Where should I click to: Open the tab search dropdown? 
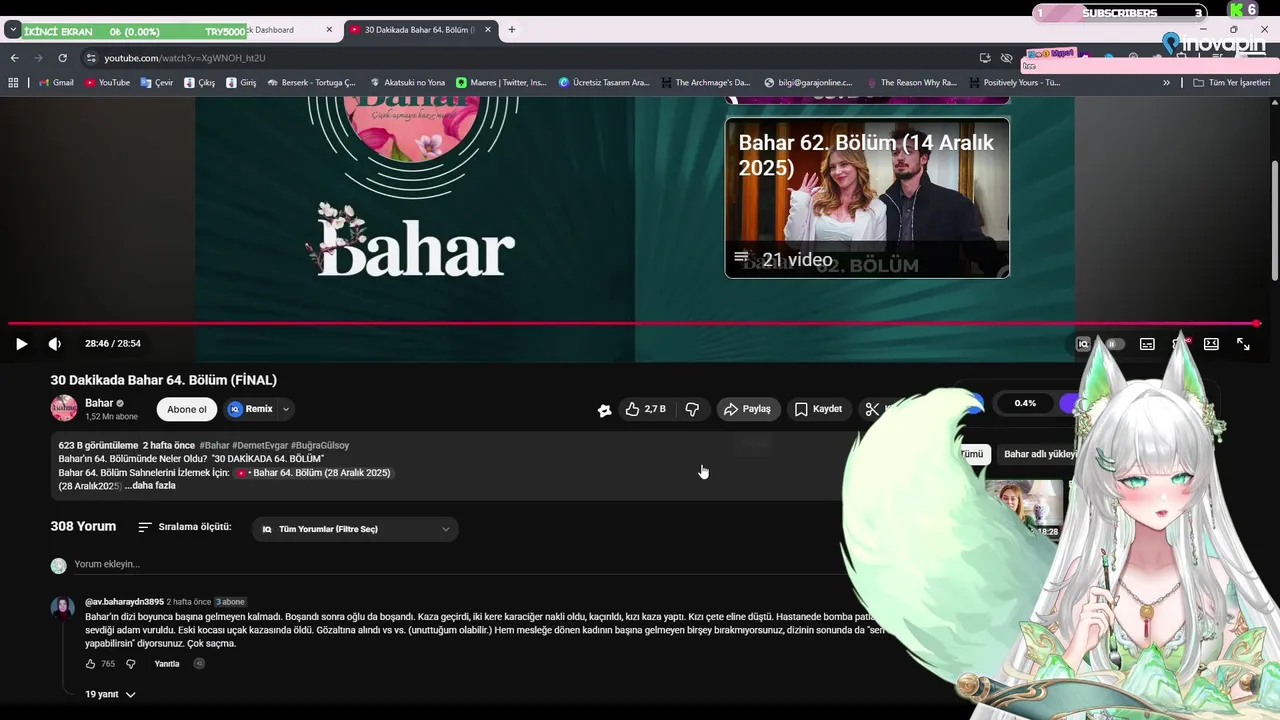tap(13, 30)
